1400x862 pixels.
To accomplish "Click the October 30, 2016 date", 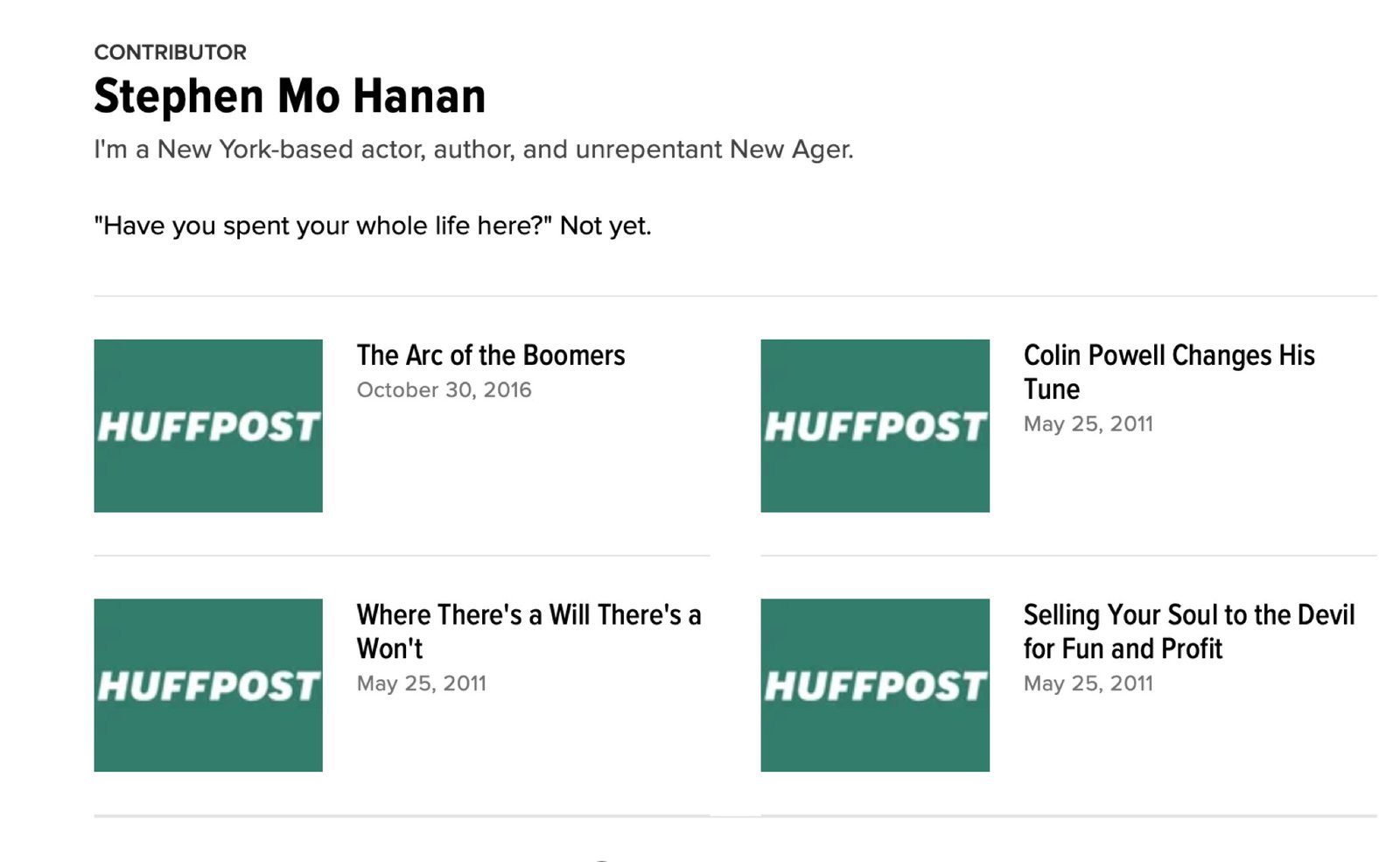I will 444,390.
